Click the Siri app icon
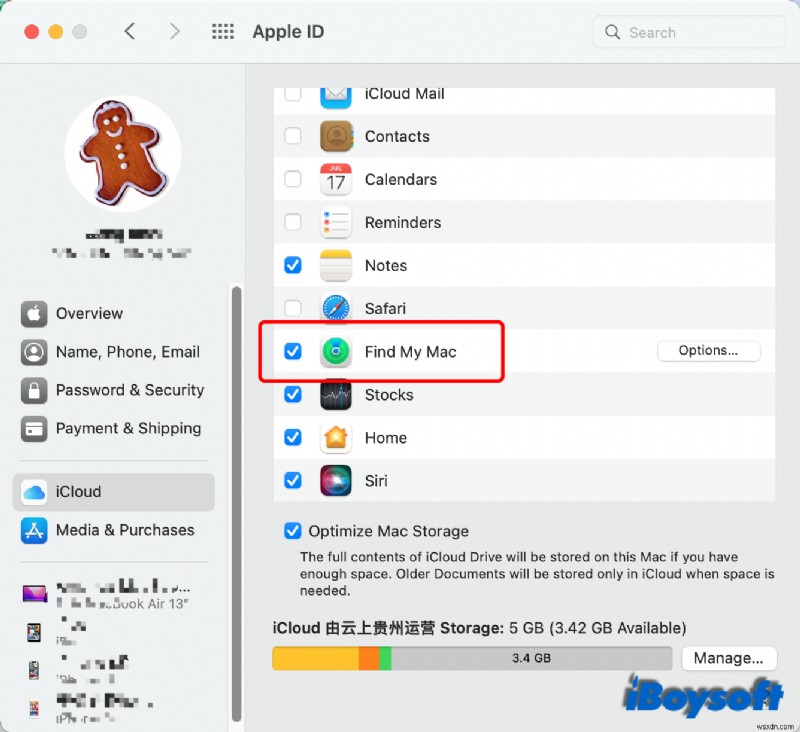800x732 pixels. click(x=335, y=480)
